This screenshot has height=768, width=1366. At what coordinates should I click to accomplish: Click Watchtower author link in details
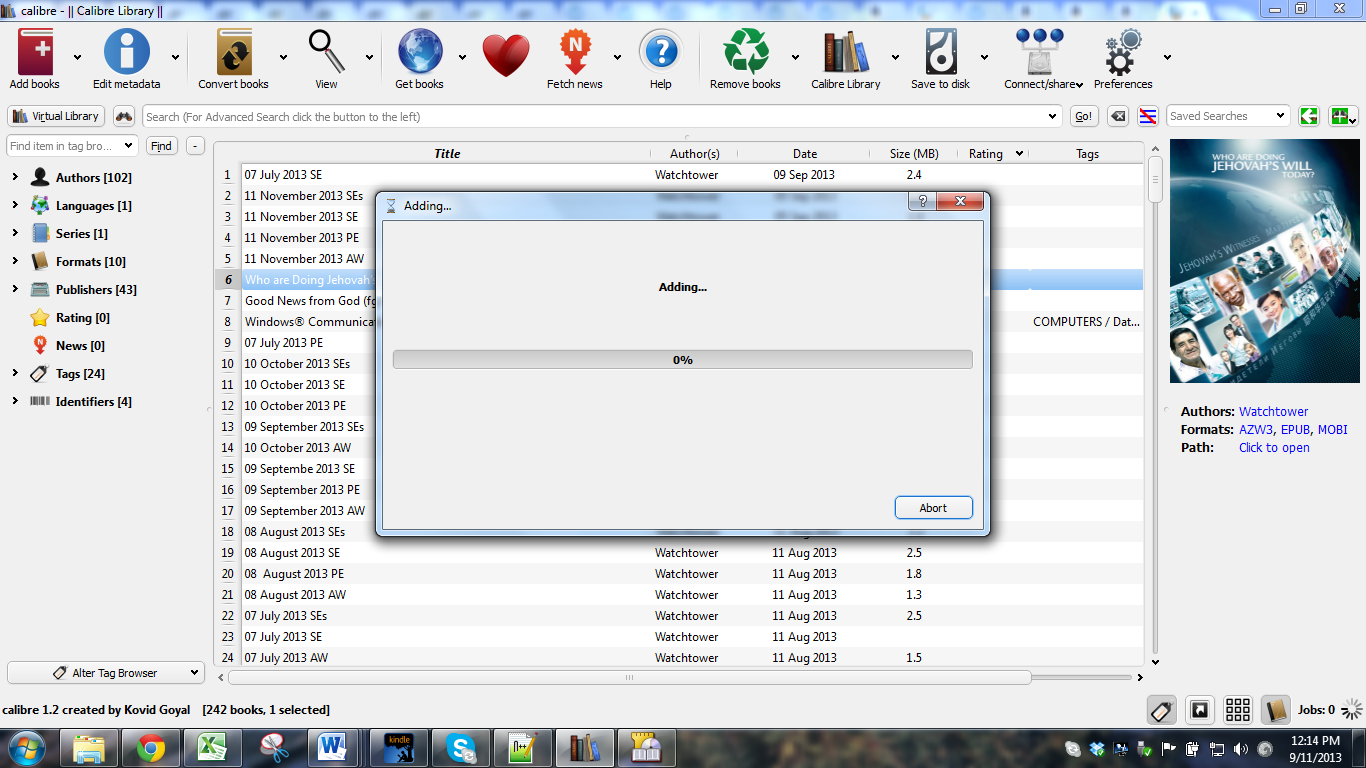tap(1273, 412)
